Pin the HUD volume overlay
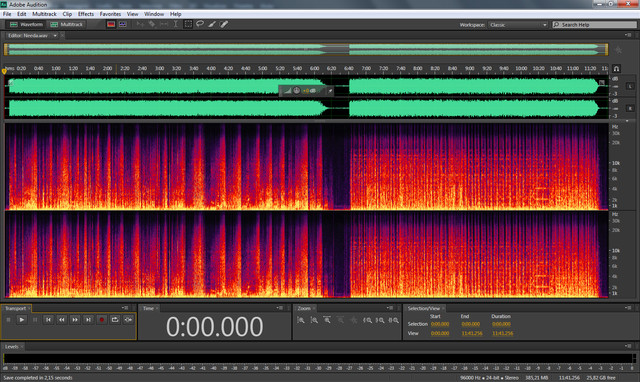Image resolution: width=640 pixels, height=382 pixels. click(330, 91)
